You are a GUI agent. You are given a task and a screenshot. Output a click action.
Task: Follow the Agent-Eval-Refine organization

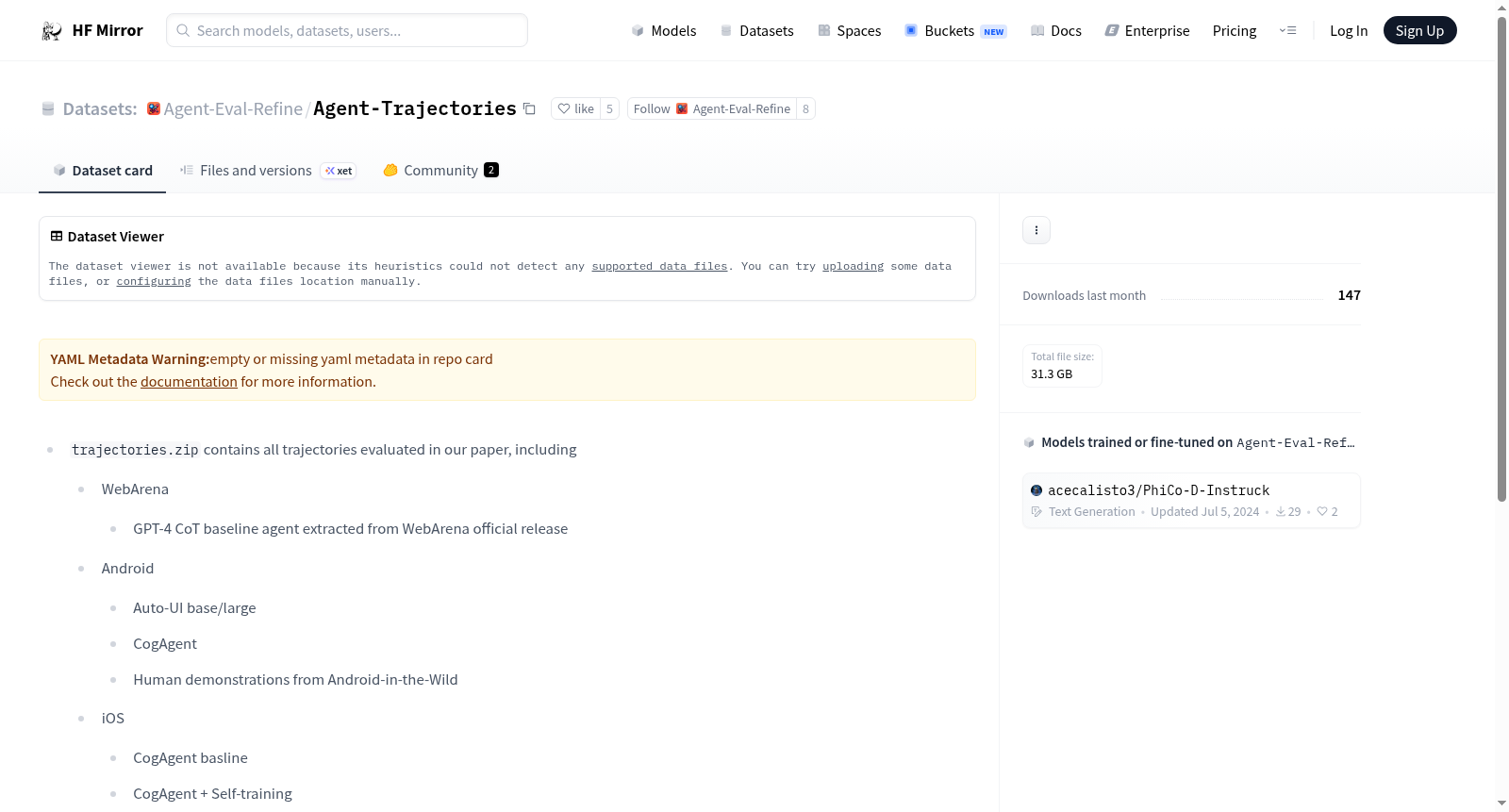712,109
